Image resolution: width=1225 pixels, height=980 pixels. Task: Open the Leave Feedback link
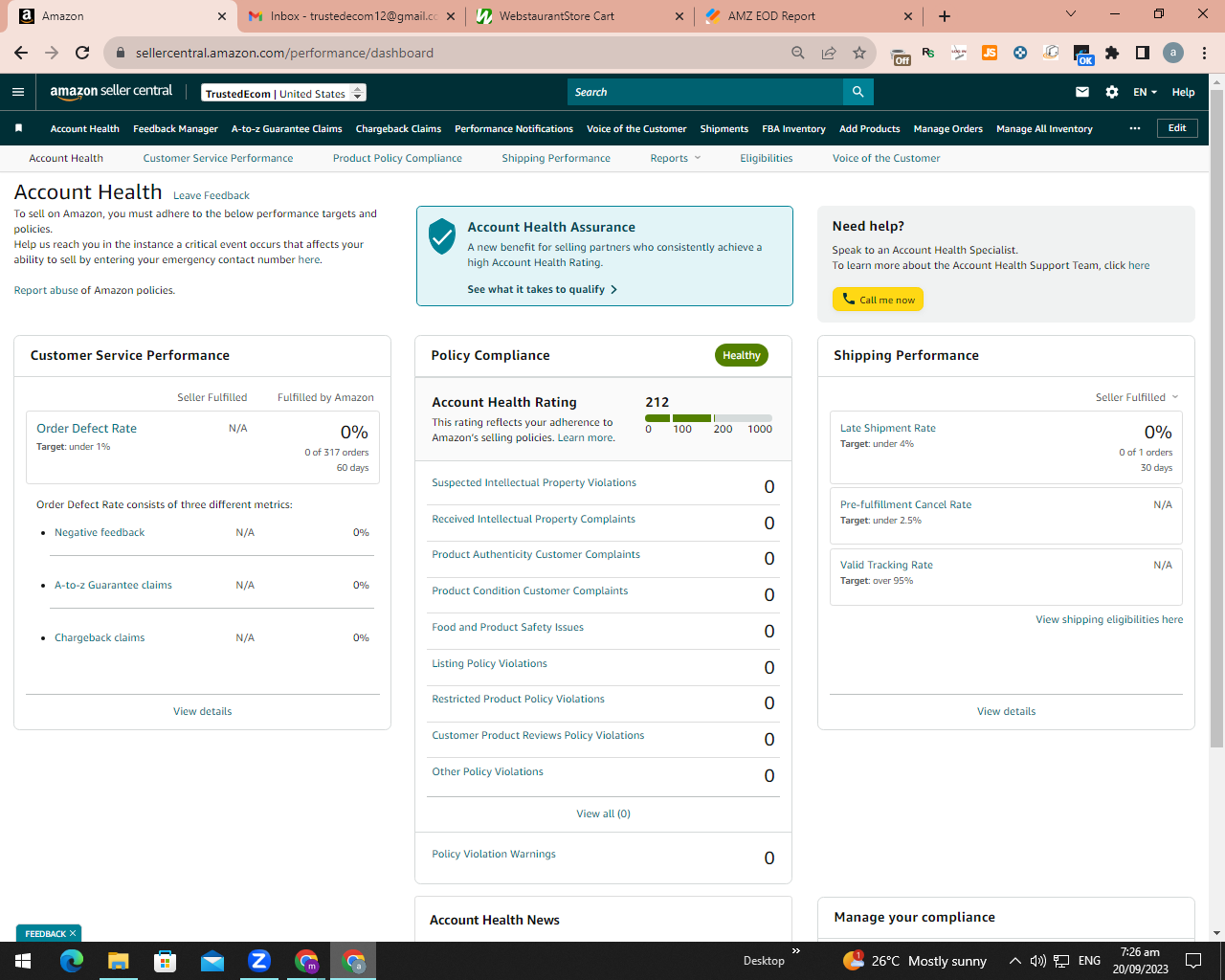click(x=212, y=195)
